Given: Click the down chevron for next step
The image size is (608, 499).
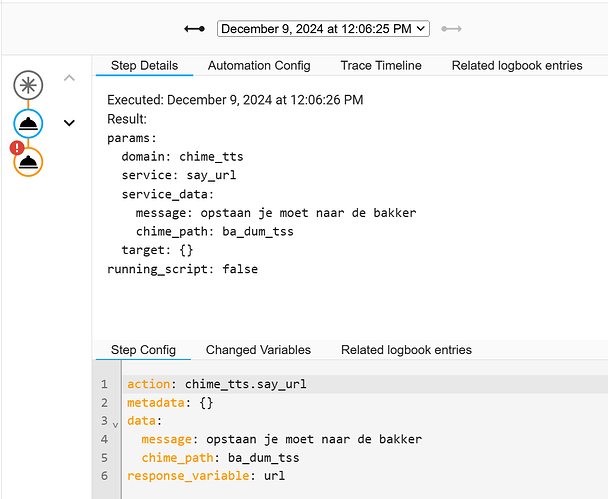Looking at the screenshot, I should pyautogui.click(x=69, y=123).
